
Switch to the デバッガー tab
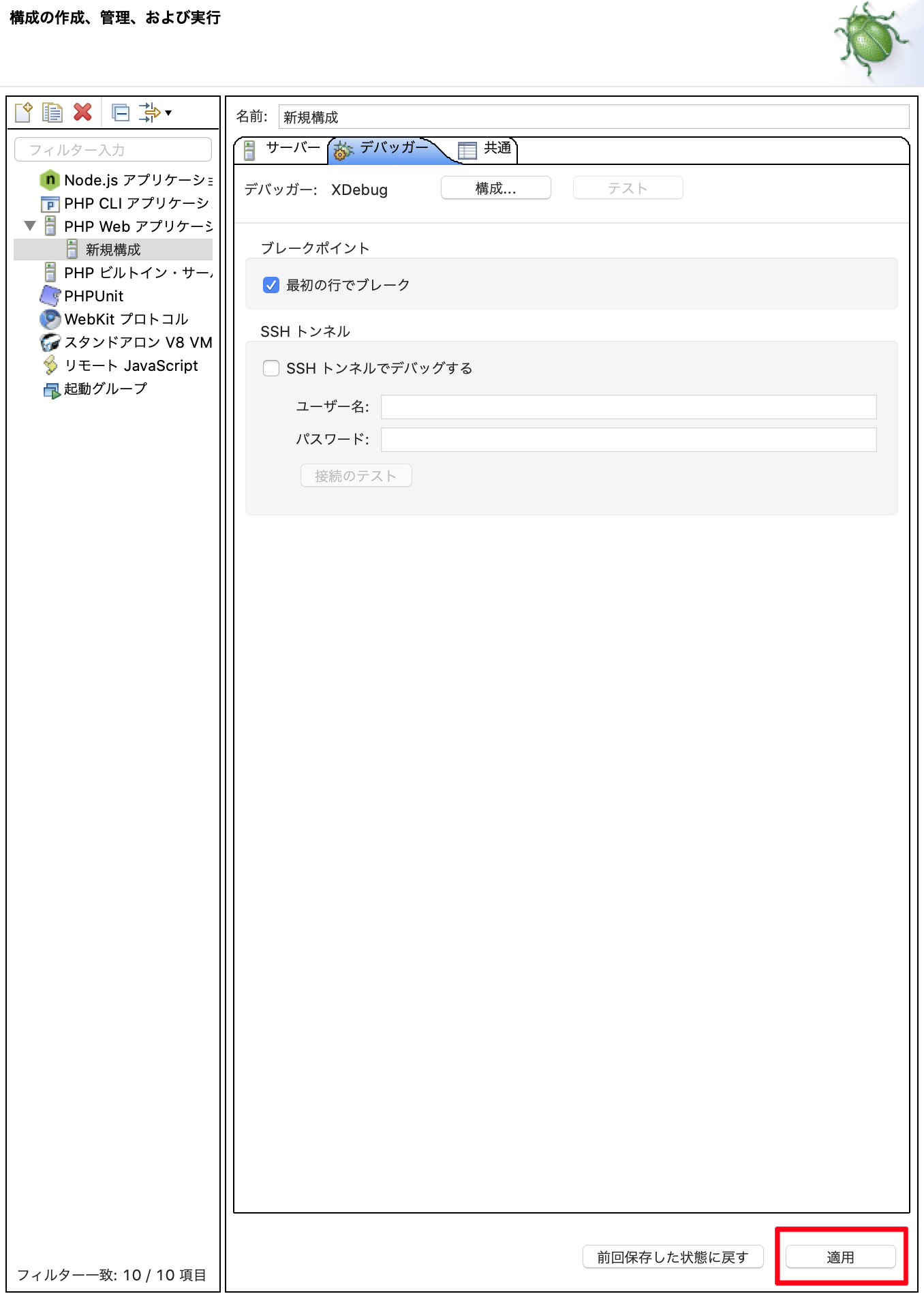[x=387, y=149]
